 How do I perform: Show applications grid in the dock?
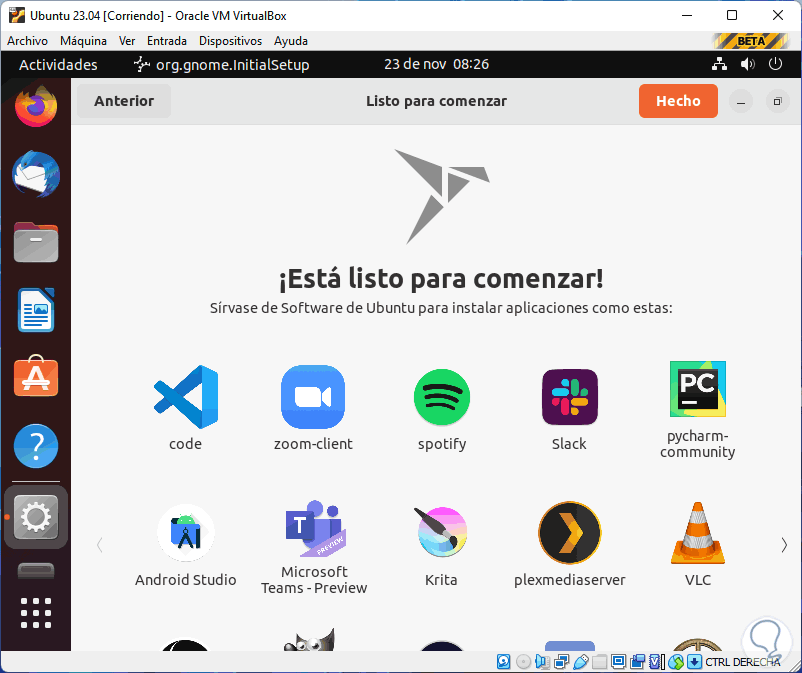pyautogui.click(x=35, y=612)
